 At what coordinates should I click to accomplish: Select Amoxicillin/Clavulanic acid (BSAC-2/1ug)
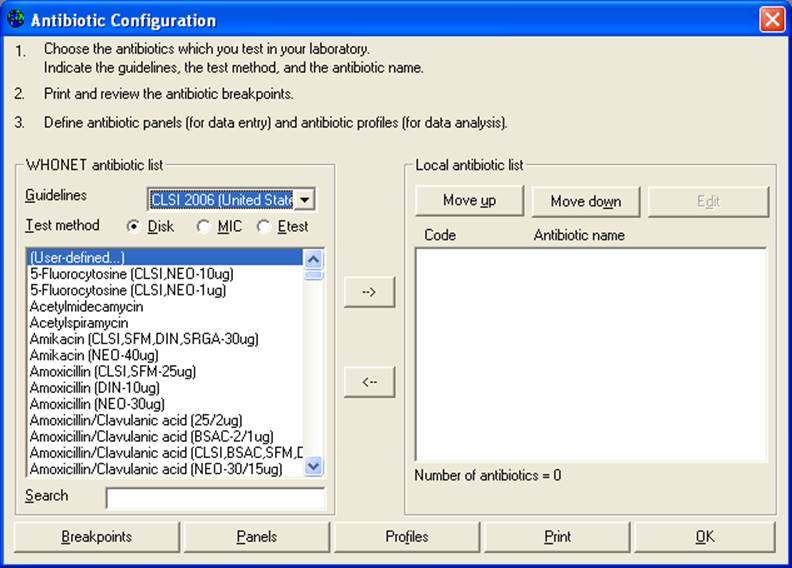165,436
